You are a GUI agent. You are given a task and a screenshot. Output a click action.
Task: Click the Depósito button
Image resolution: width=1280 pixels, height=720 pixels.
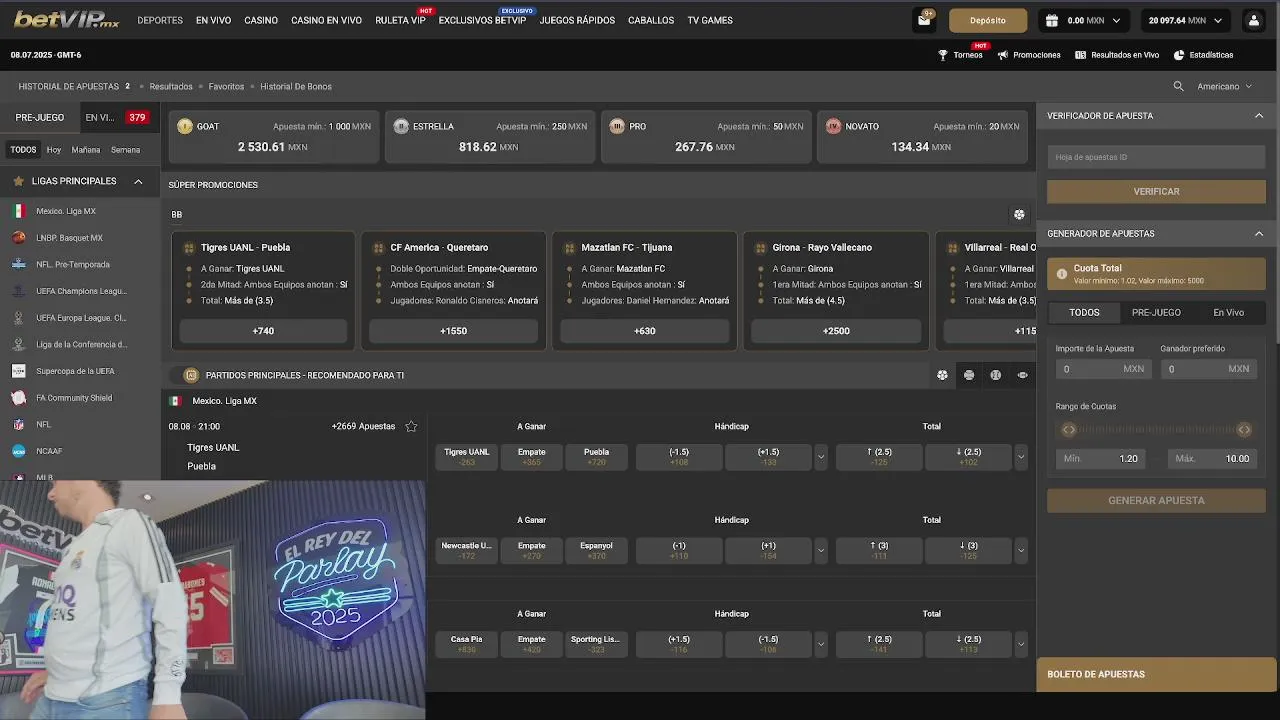point(988,20)
